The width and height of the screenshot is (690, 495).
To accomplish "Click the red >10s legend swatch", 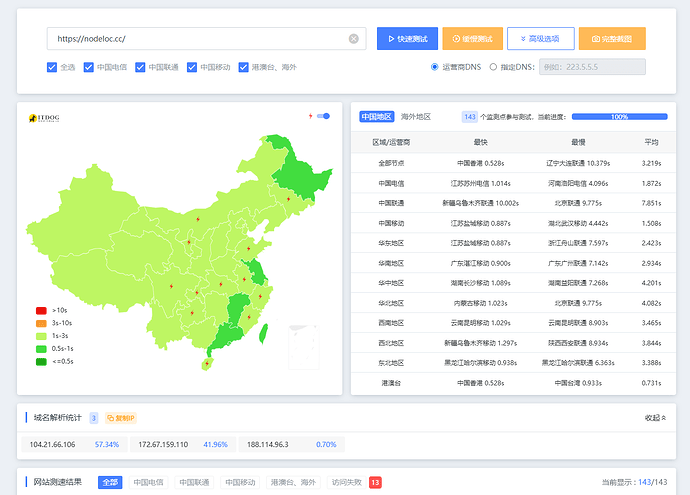I will 41,311.
